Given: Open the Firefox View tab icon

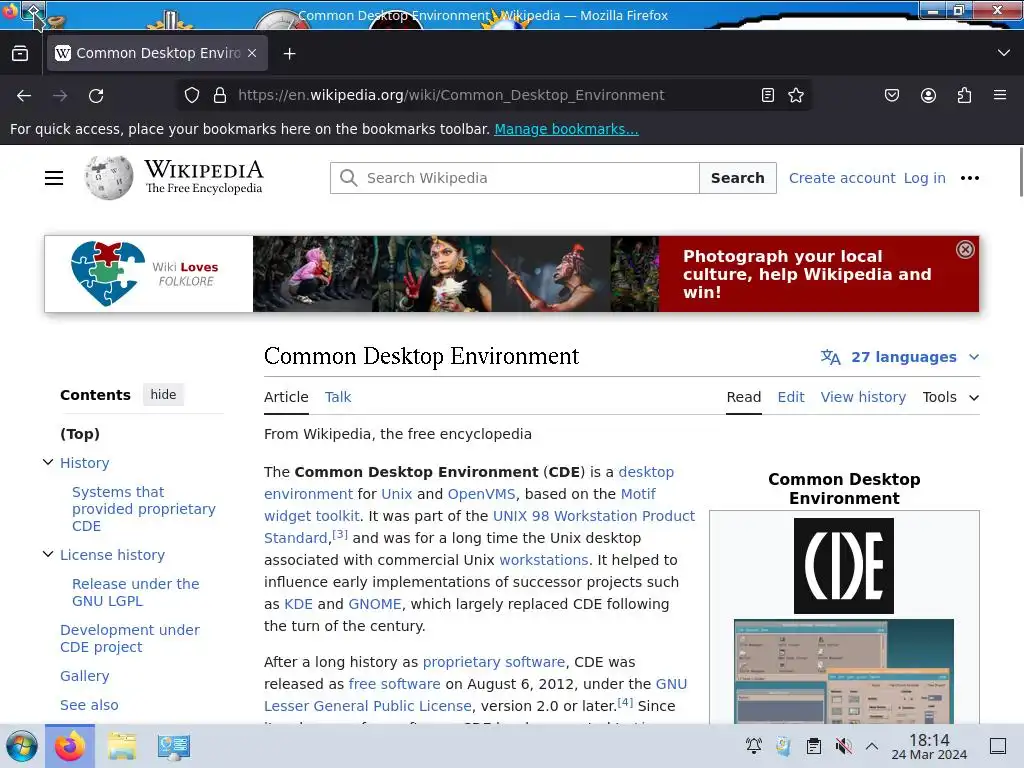Looking at the screenshot, I should (20, 53).
